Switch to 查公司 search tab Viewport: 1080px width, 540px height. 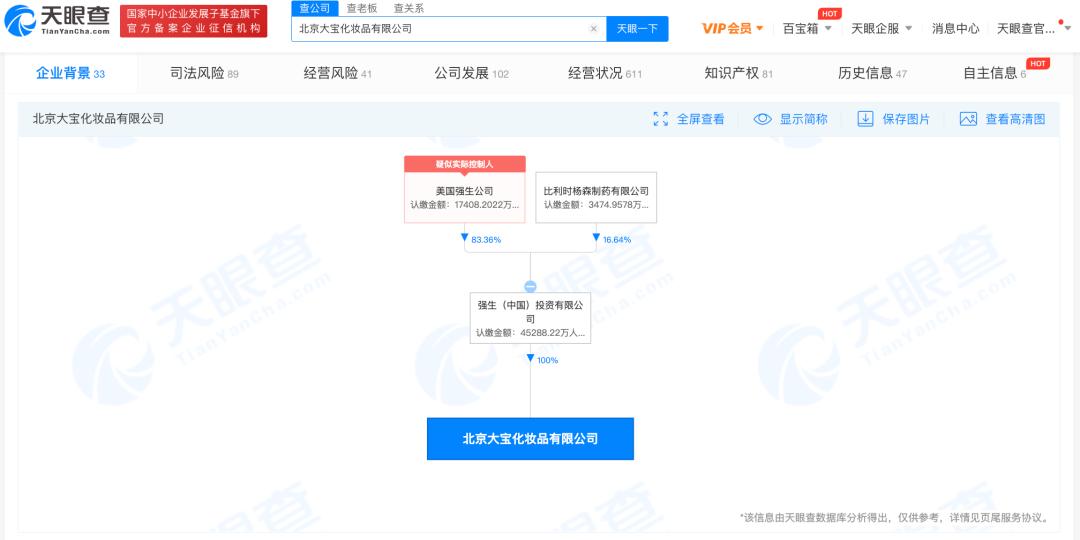point(314,8)
